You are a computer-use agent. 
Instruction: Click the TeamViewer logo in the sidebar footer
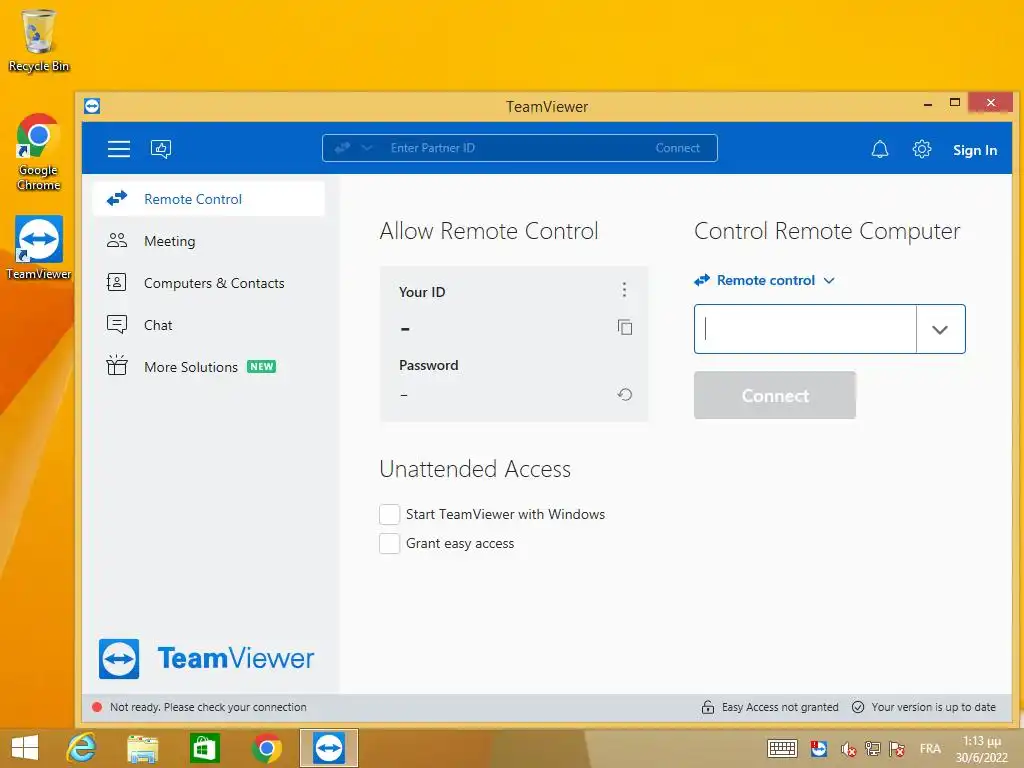coord(206,658)
